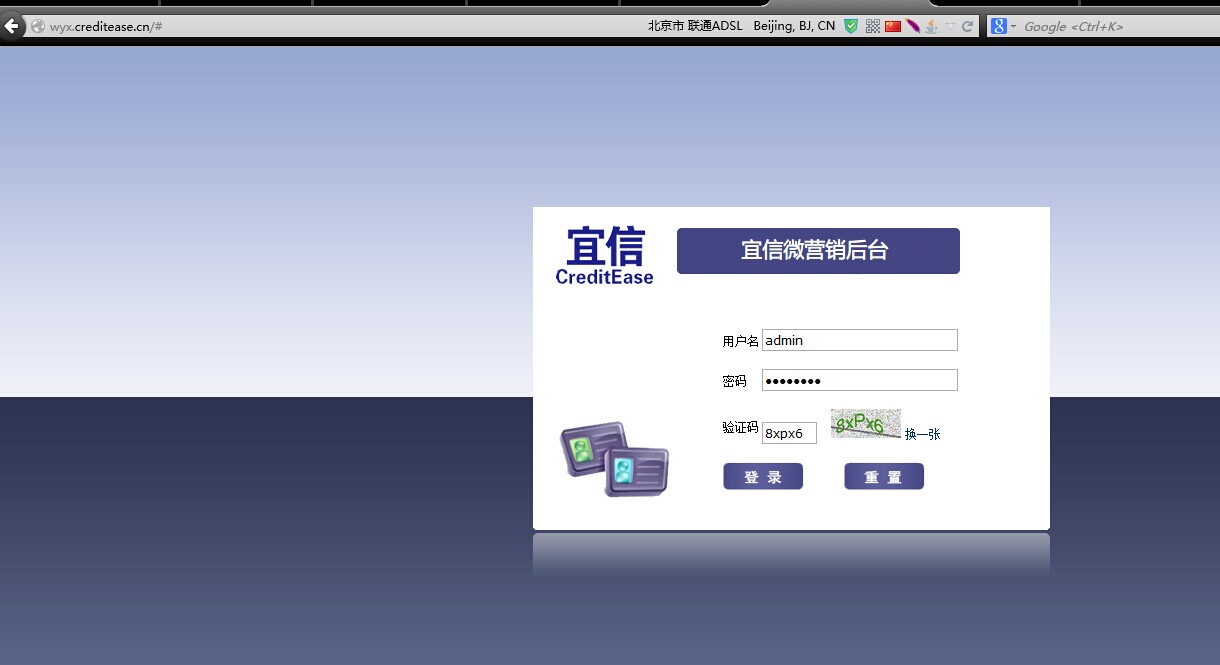Open the QR code icon in address bar
Screen dimensions: 1220x665
pos(873,26)
